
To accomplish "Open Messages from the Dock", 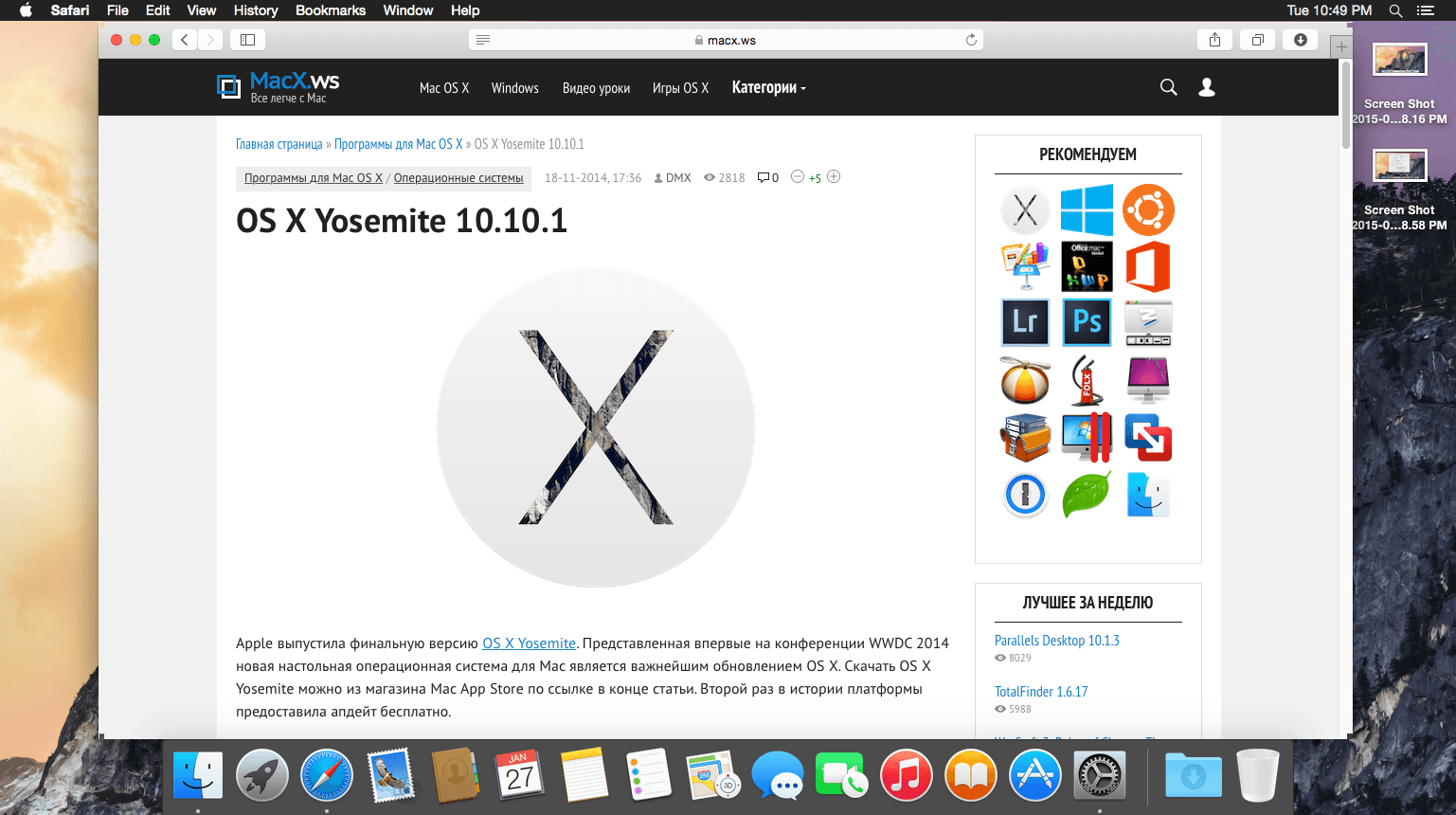I will (778, 775).
